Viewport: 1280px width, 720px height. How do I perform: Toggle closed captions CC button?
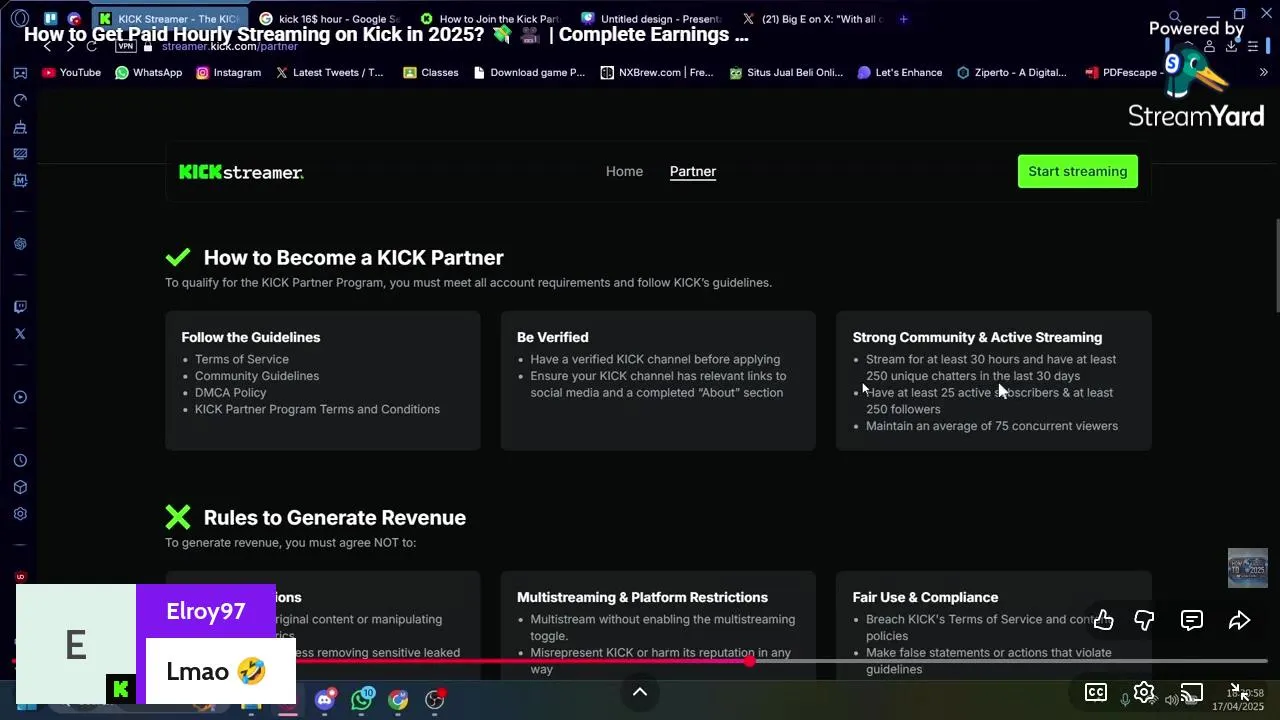[x=1096, y=692]
